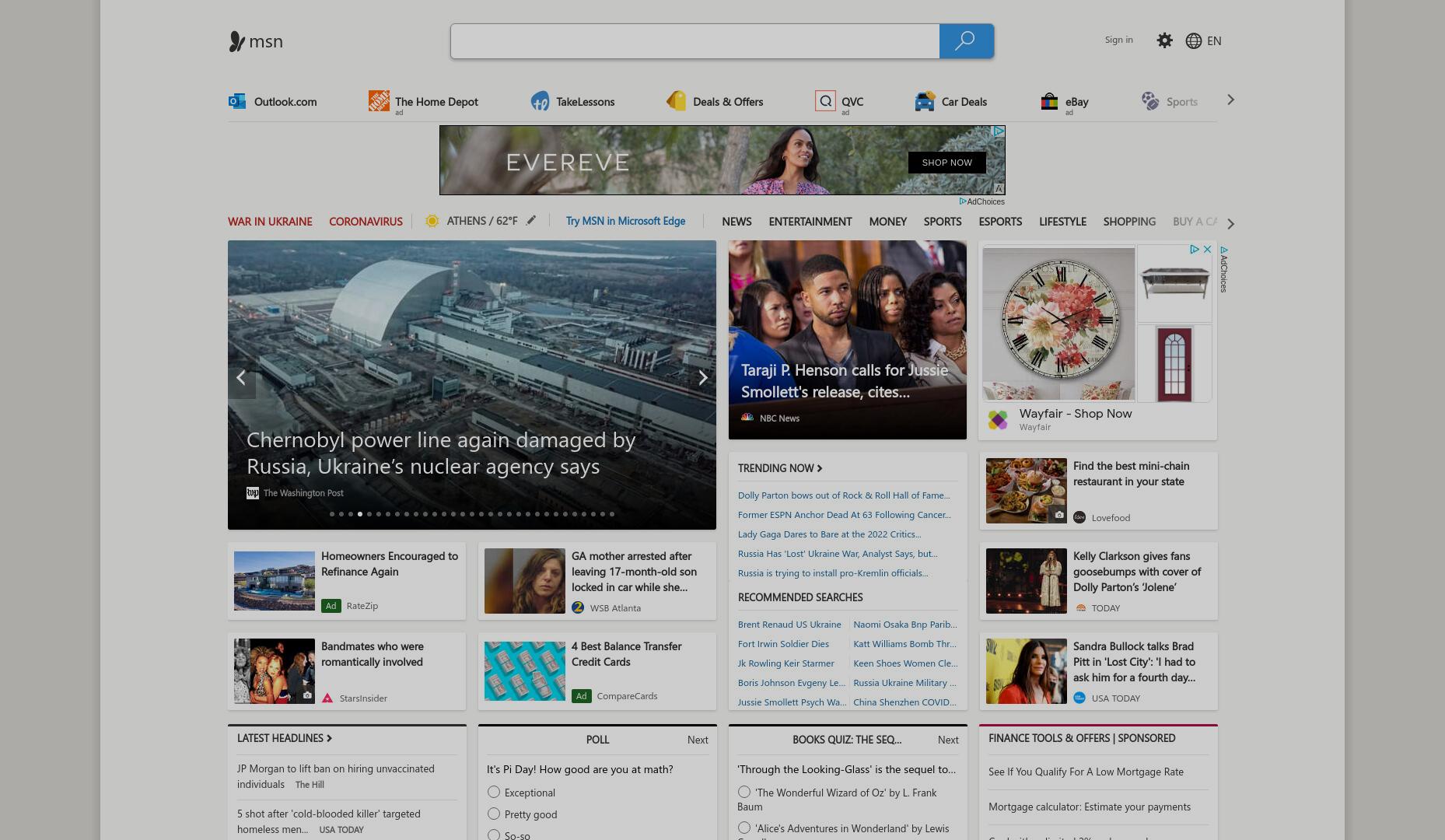This screenshot has height=840, width=1445.
Task: Expand Trending Now section
Action: pyautogui.click(x=780, y=468)
